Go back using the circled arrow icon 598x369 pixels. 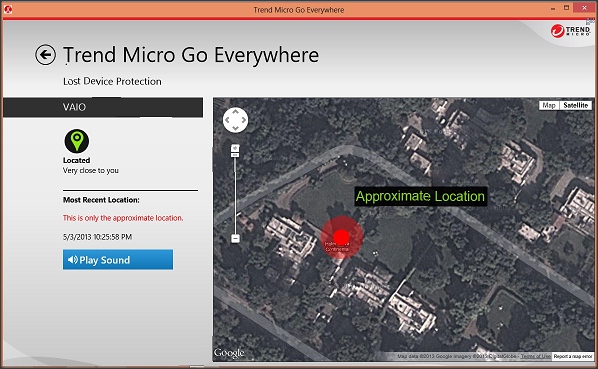[45, 55]
